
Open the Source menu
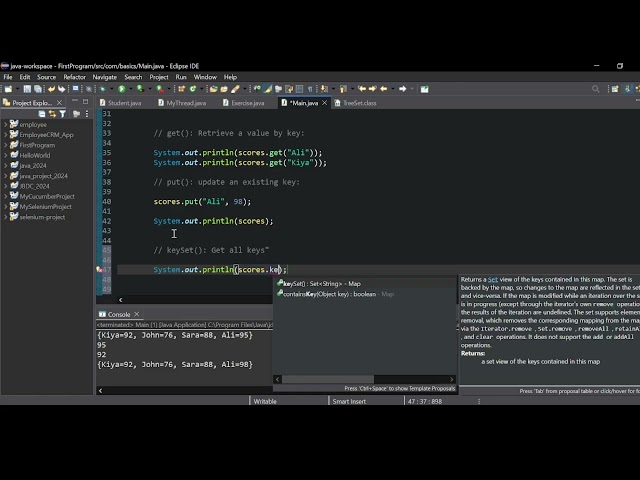[46, 77]
